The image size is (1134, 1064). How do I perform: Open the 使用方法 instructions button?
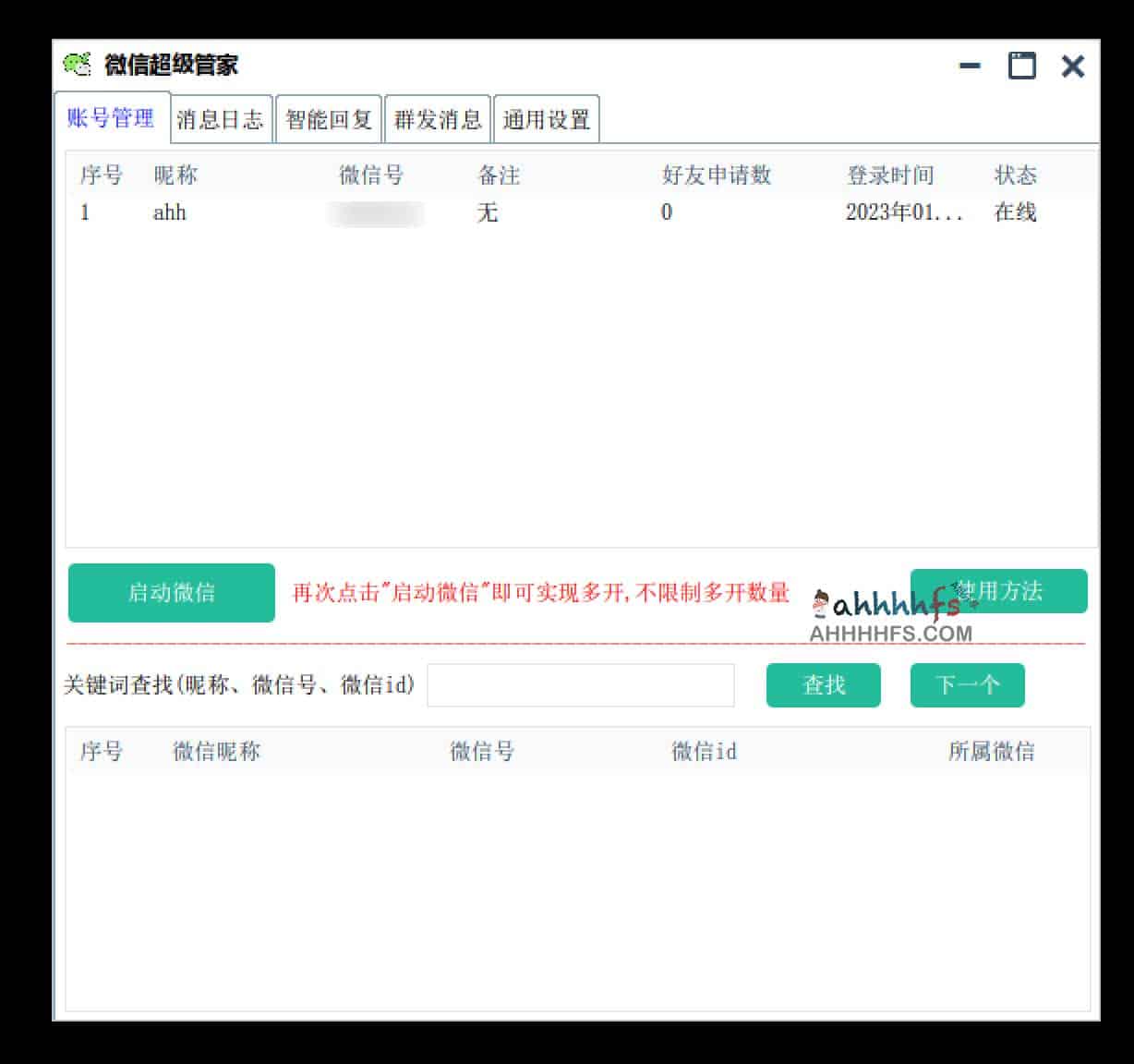coord(999,591)
